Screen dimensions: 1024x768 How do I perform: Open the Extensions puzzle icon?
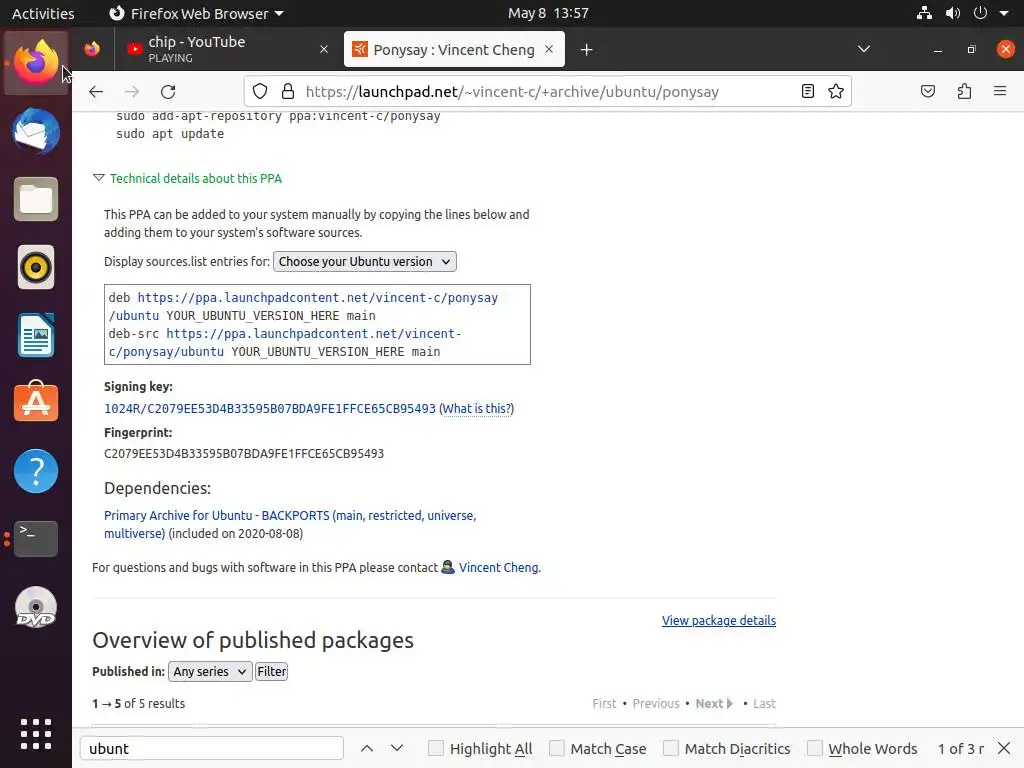point(965,91)
